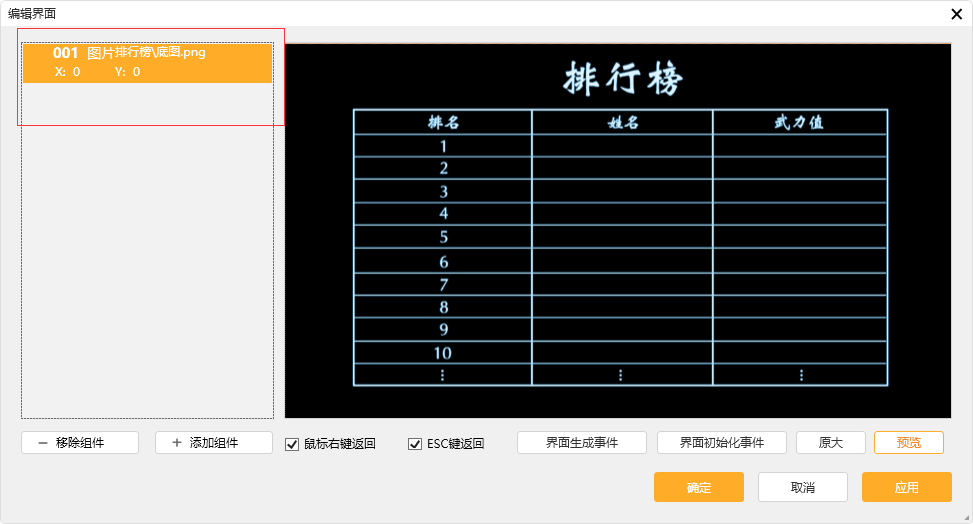This screenshot has width=973, height=524.
Task: Open the 界面生成事件 editor
Action: point(581,443)
